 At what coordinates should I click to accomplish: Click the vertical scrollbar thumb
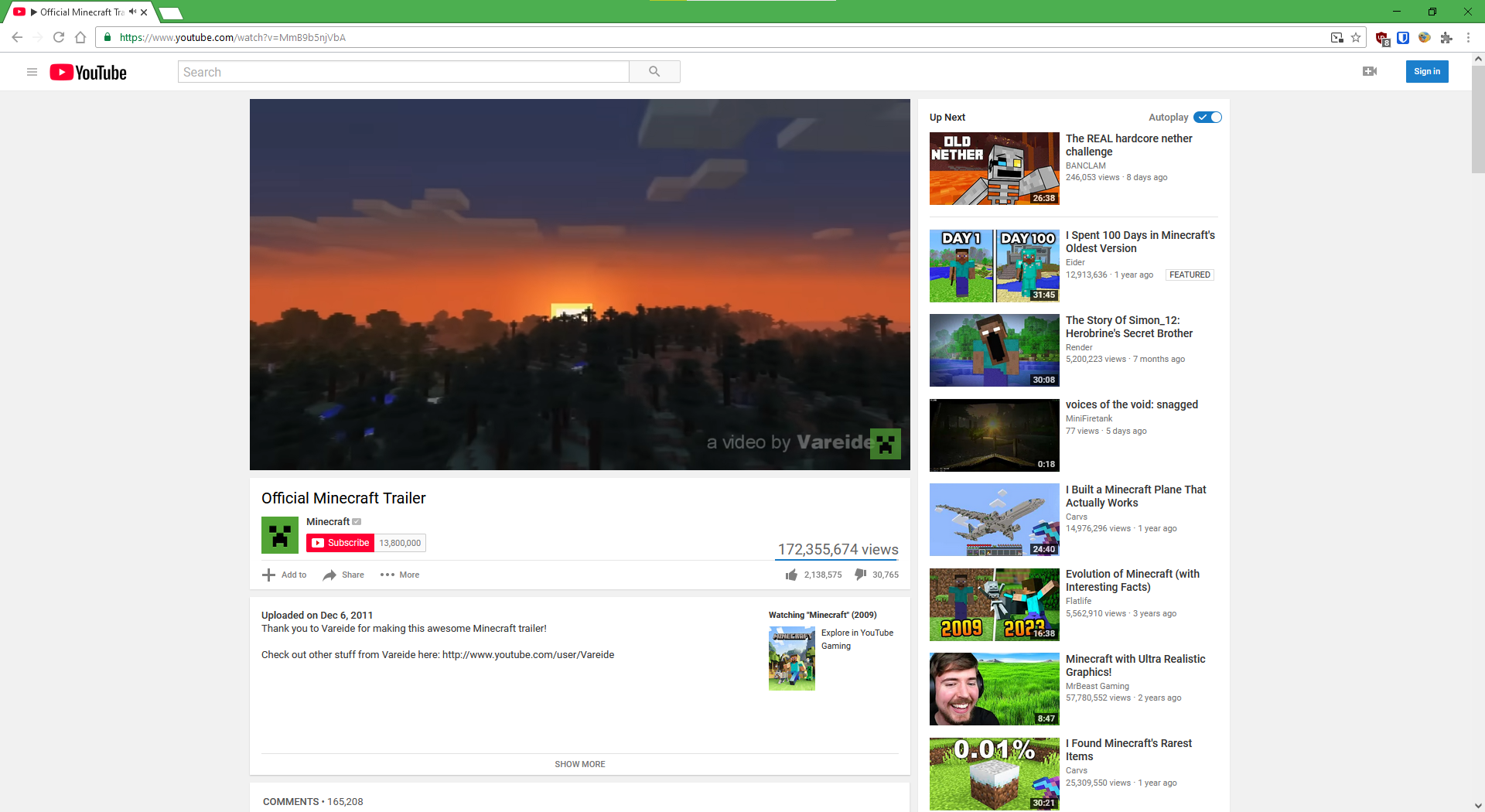pyautogui.click(x=1478, y=120)
